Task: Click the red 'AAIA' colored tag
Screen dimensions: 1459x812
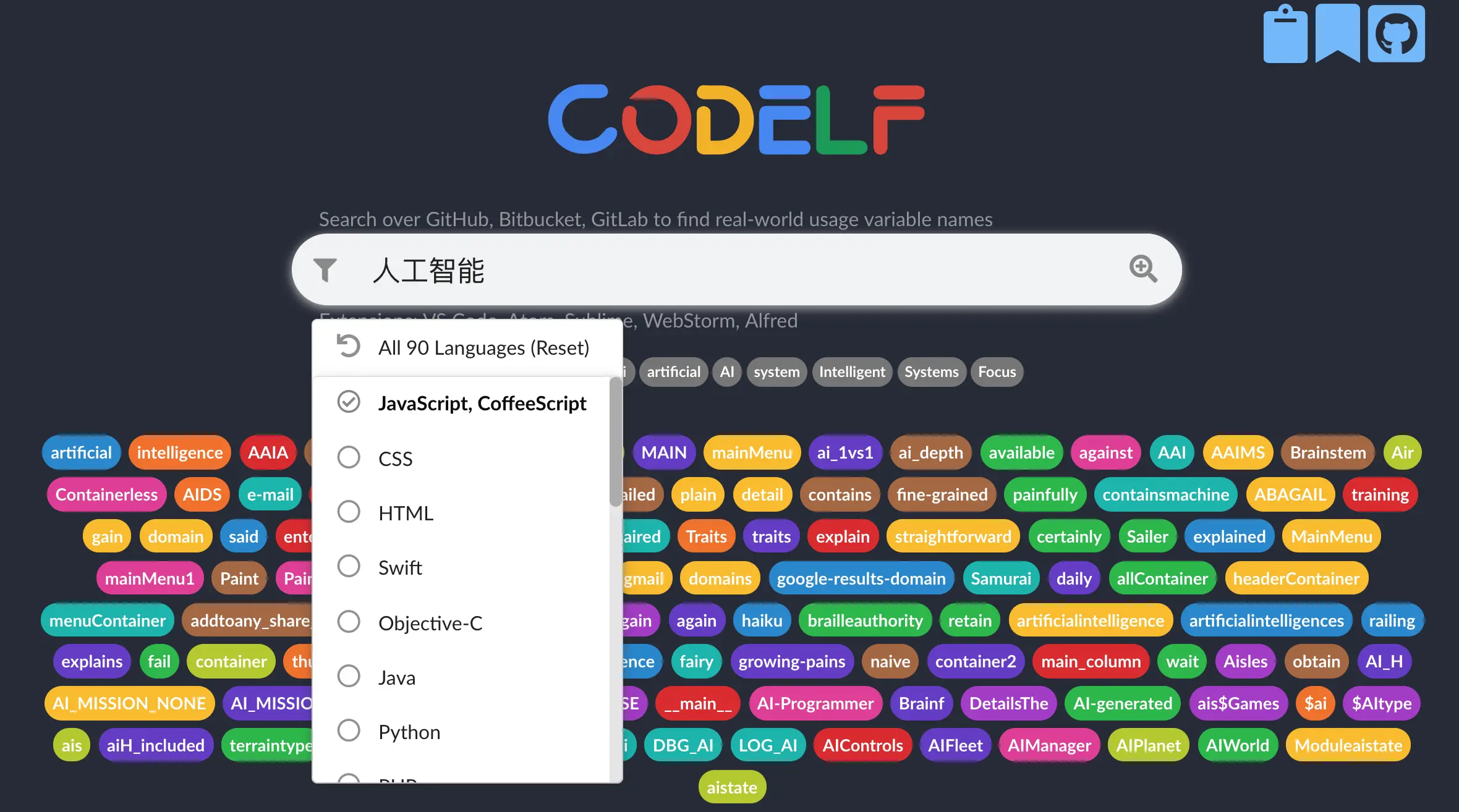Action: coord(268,452)
